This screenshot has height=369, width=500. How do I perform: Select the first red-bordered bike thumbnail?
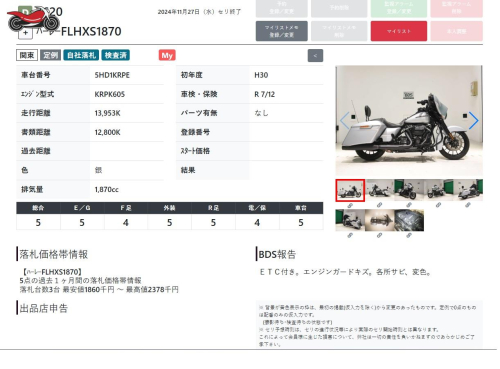350,190
